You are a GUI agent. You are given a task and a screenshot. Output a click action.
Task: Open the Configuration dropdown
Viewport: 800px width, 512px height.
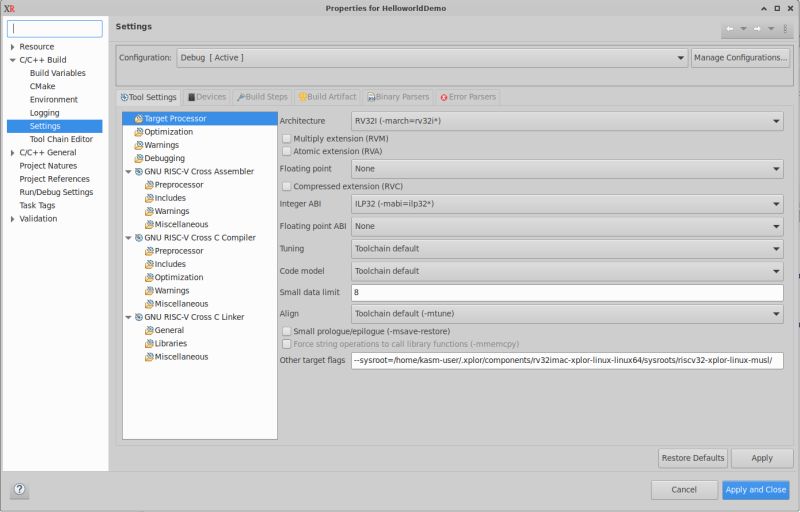[432, 58]
